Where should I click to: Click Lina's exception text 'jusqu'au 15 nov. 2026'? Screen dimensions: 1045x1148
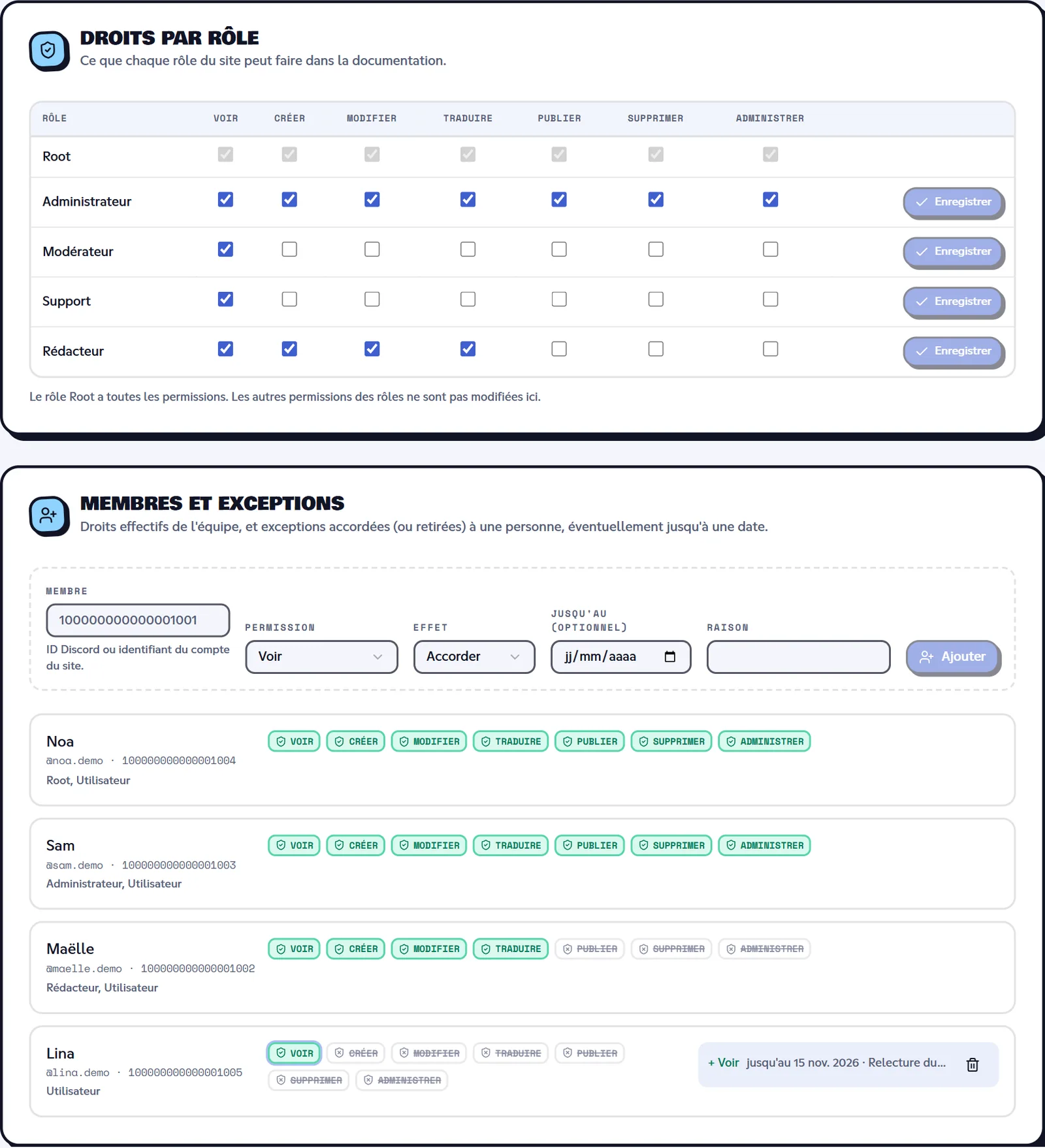click(802, 1062)
